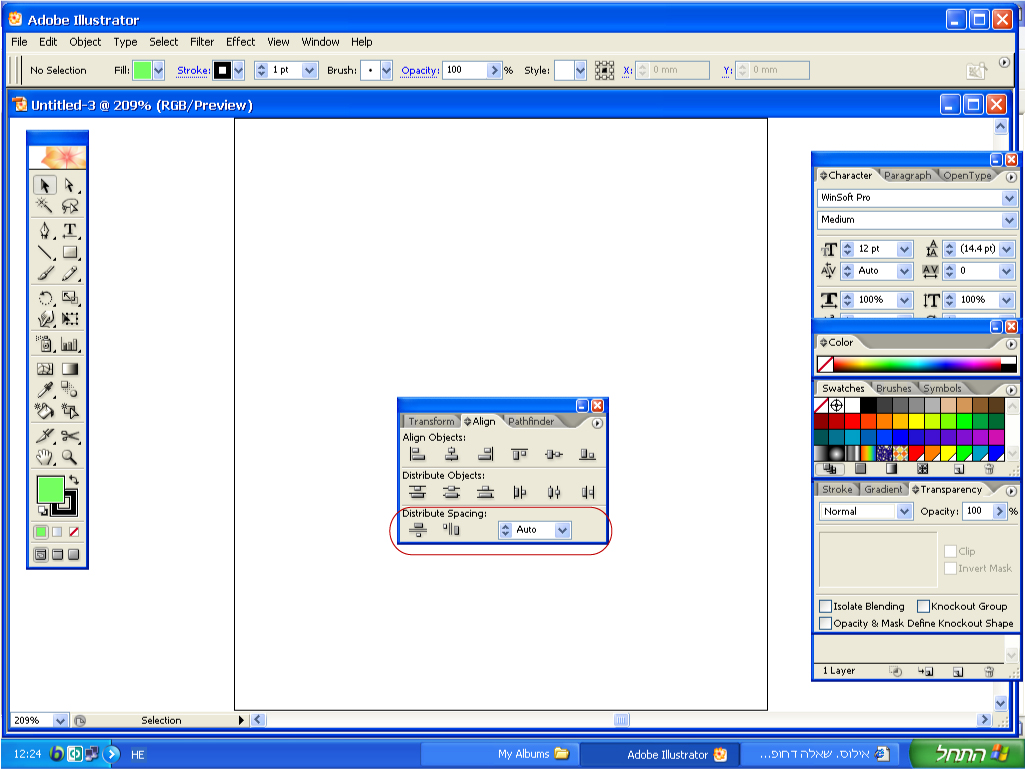Open the Brush dropdown in control bar
This screenshot has width=1025, height=769.
tap(386, 70)
